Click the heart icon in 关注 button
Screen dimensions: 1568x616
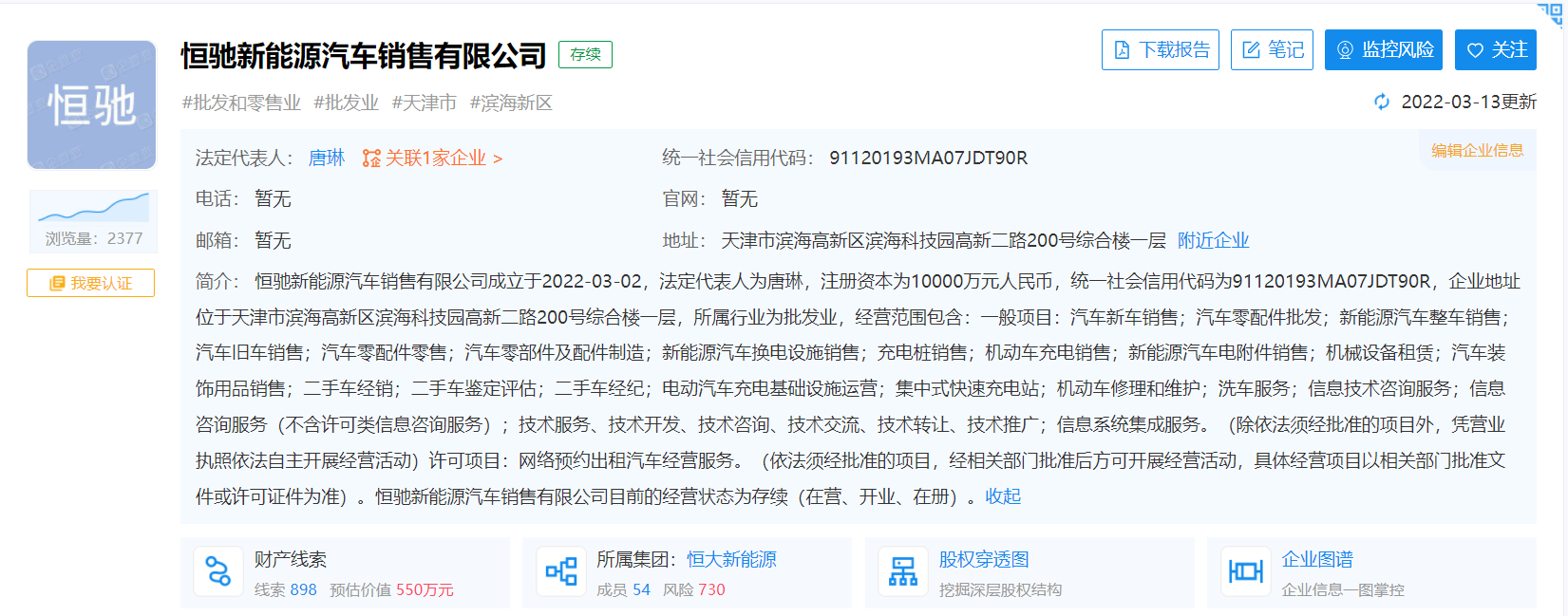(x=1475, y=50)
